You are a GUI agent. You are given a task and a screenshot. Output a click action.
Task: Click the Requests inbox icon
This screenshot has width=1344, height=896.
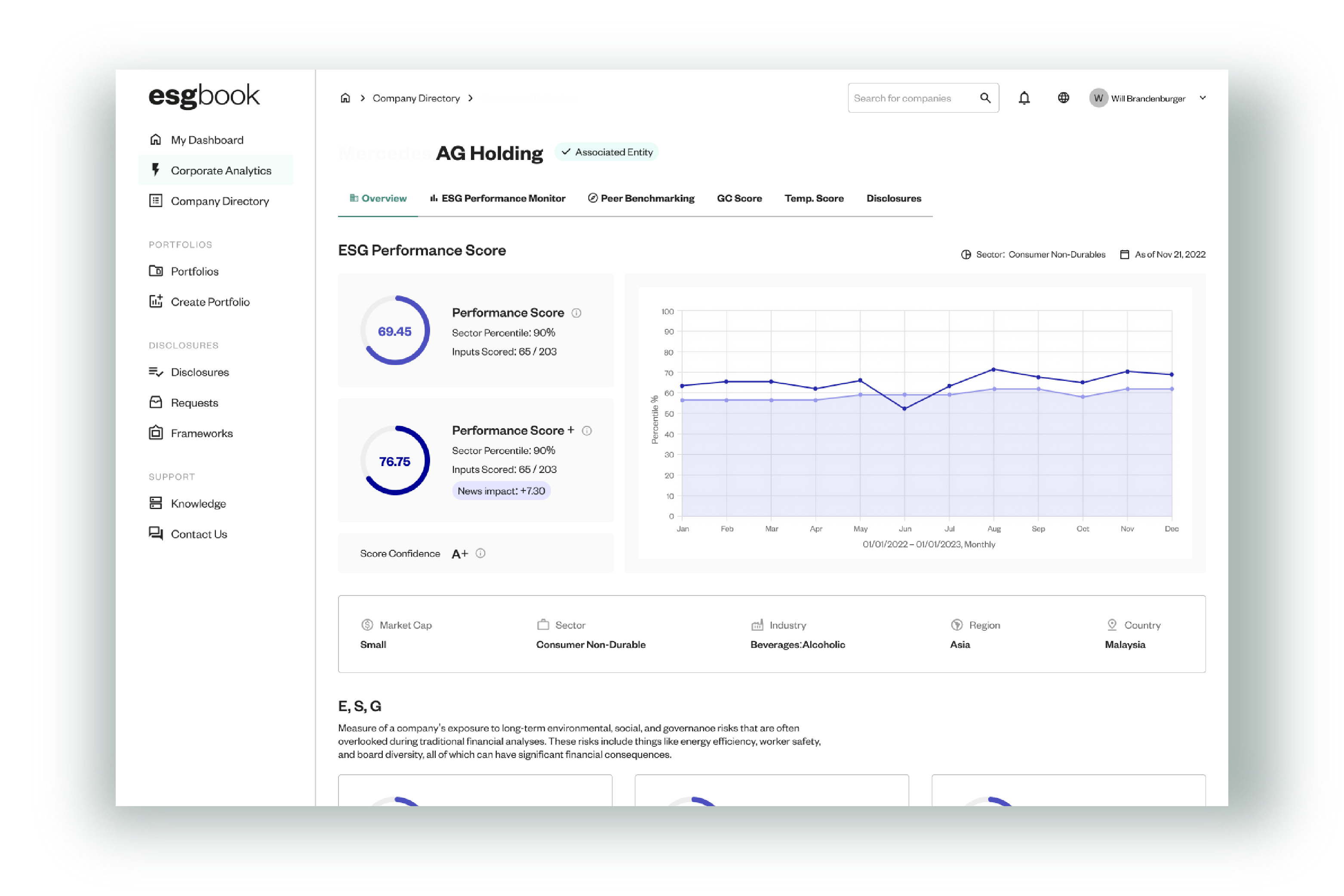tap(156, 402)
